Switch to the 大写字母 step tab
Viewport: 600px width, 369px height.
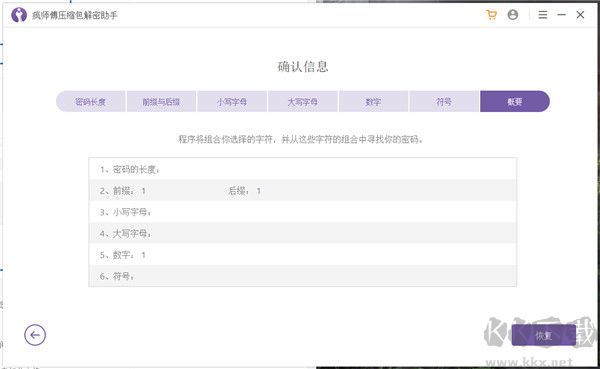pos(303,101)
